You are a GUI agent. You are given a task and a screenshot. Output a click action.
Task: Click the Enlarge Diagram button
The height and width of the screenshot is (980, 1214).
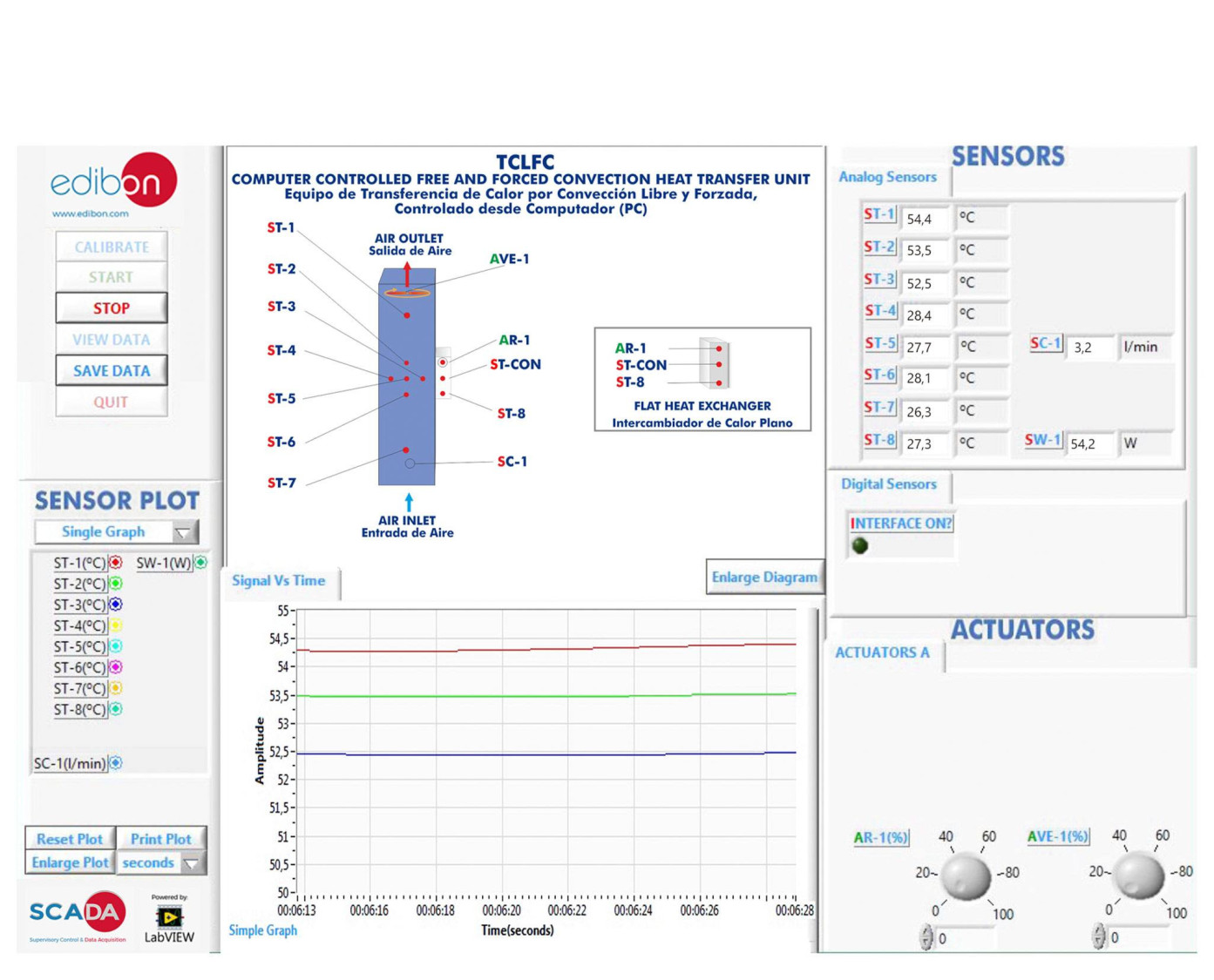click(x=764, y=577)
